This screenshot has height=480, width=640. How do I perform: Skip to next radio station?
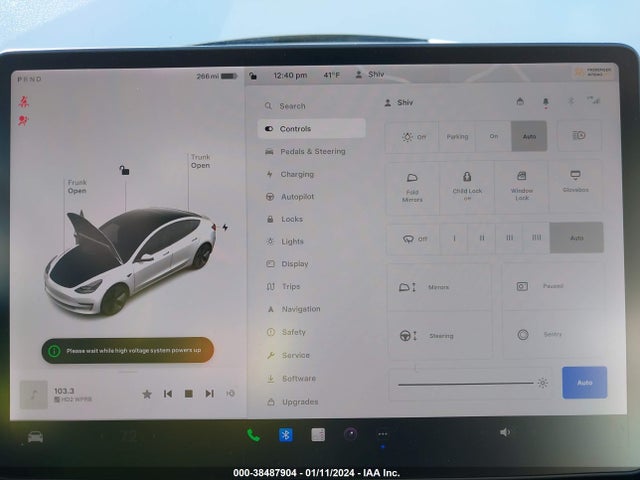(209, 393)
